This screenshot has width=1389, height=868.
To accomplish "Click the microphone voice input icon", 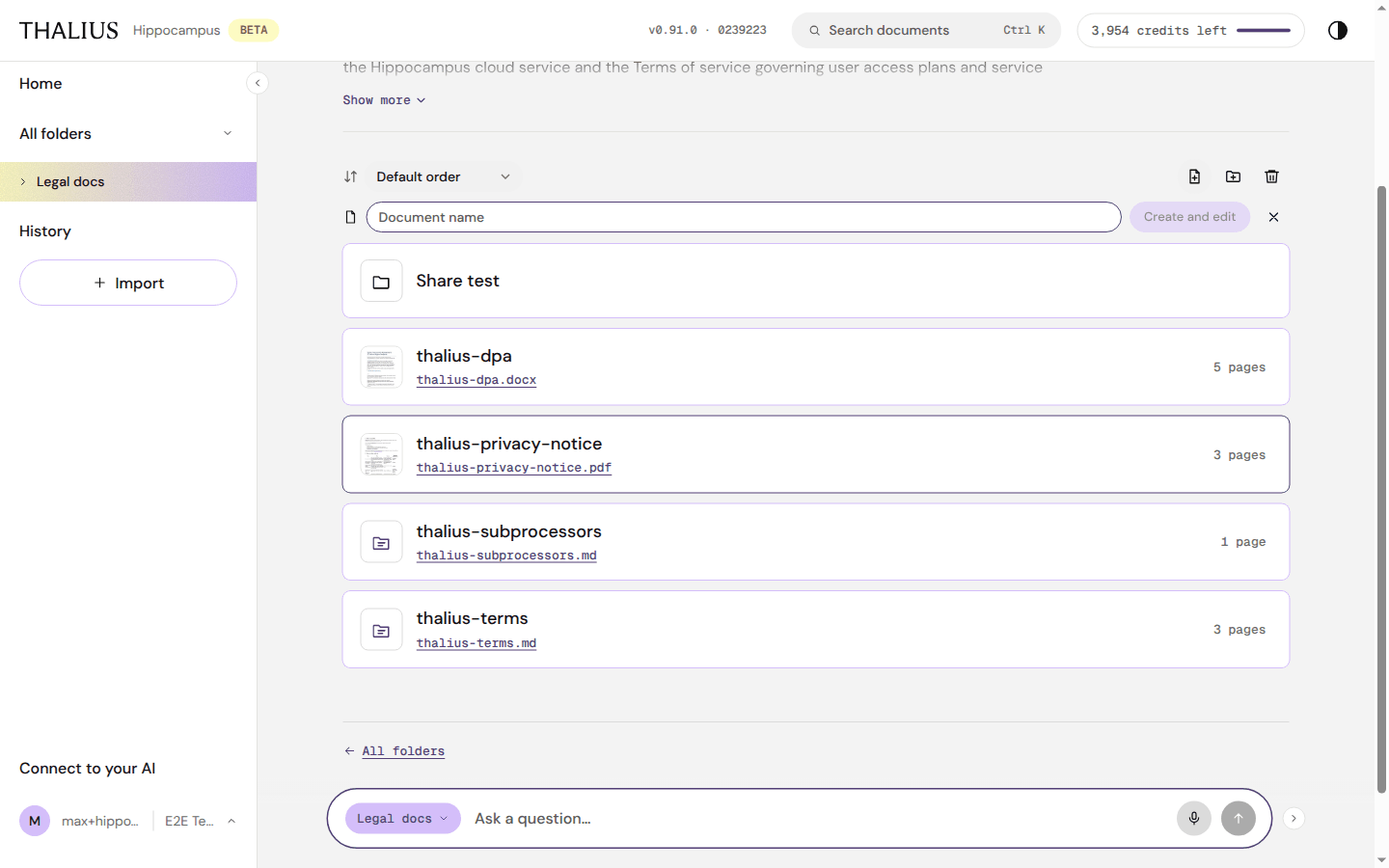I will (1193, 818).
